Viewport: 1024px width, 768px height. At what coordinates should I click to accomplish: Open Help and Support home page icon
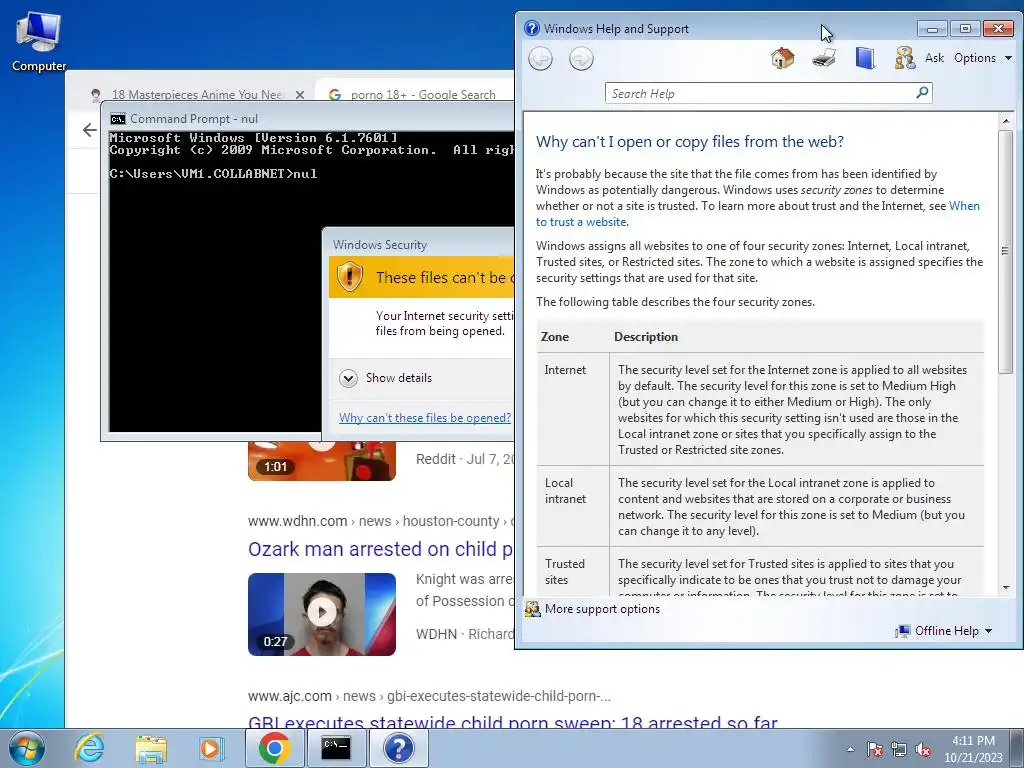(x=782, y=58)
